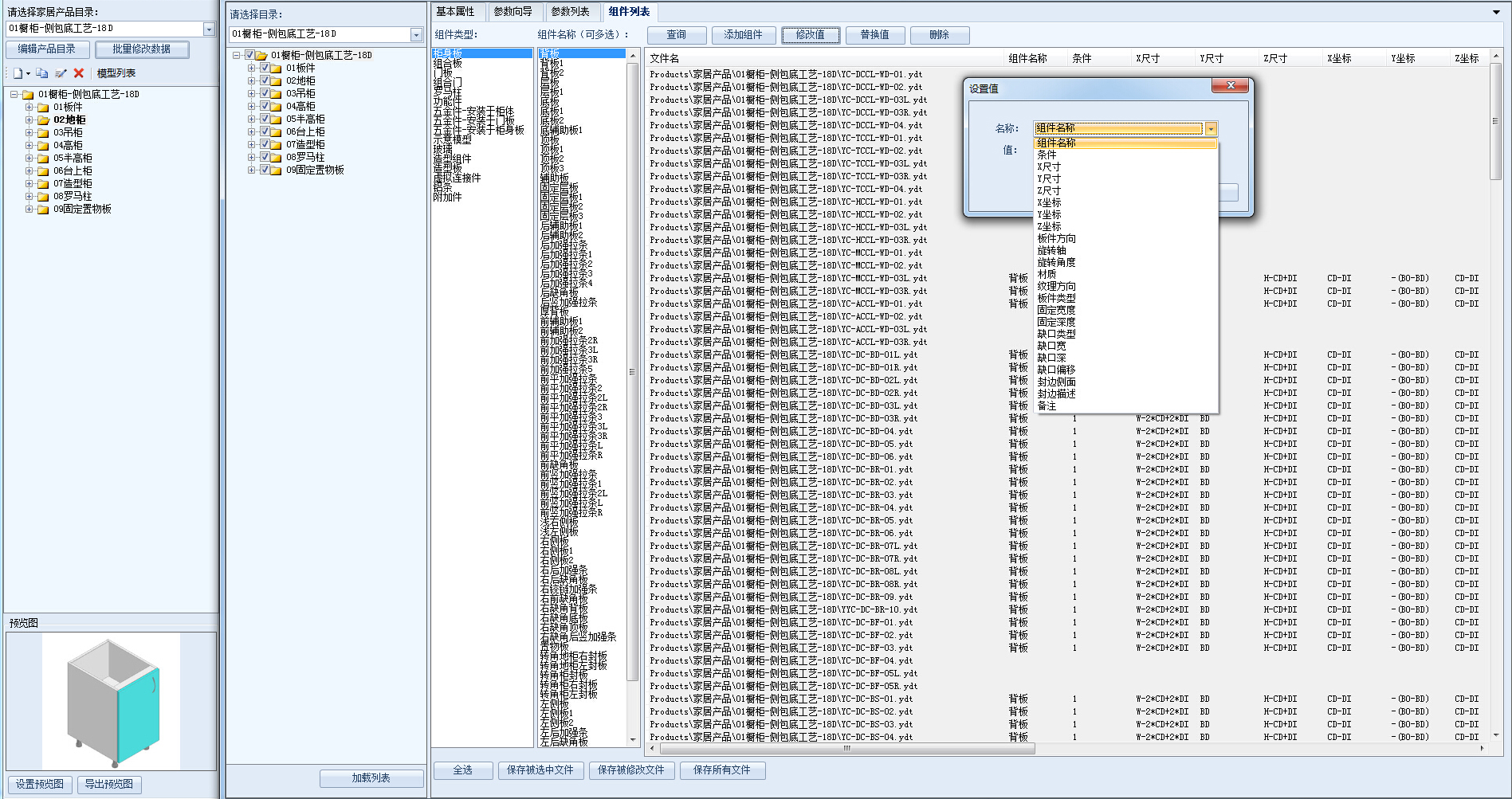Viewport: 1512px width, 799px height.
Task: Click the copy icon in left toolbar
Action: [x=41, y=73]
